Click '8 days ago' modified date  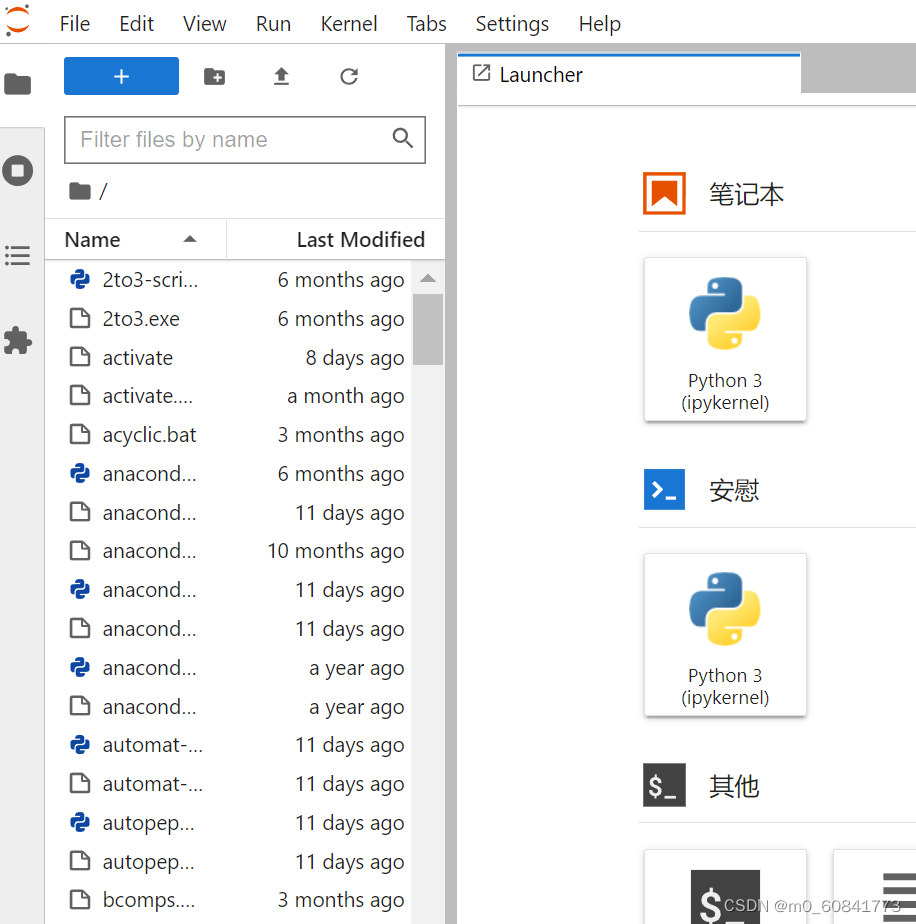click(x=355, y=358)
